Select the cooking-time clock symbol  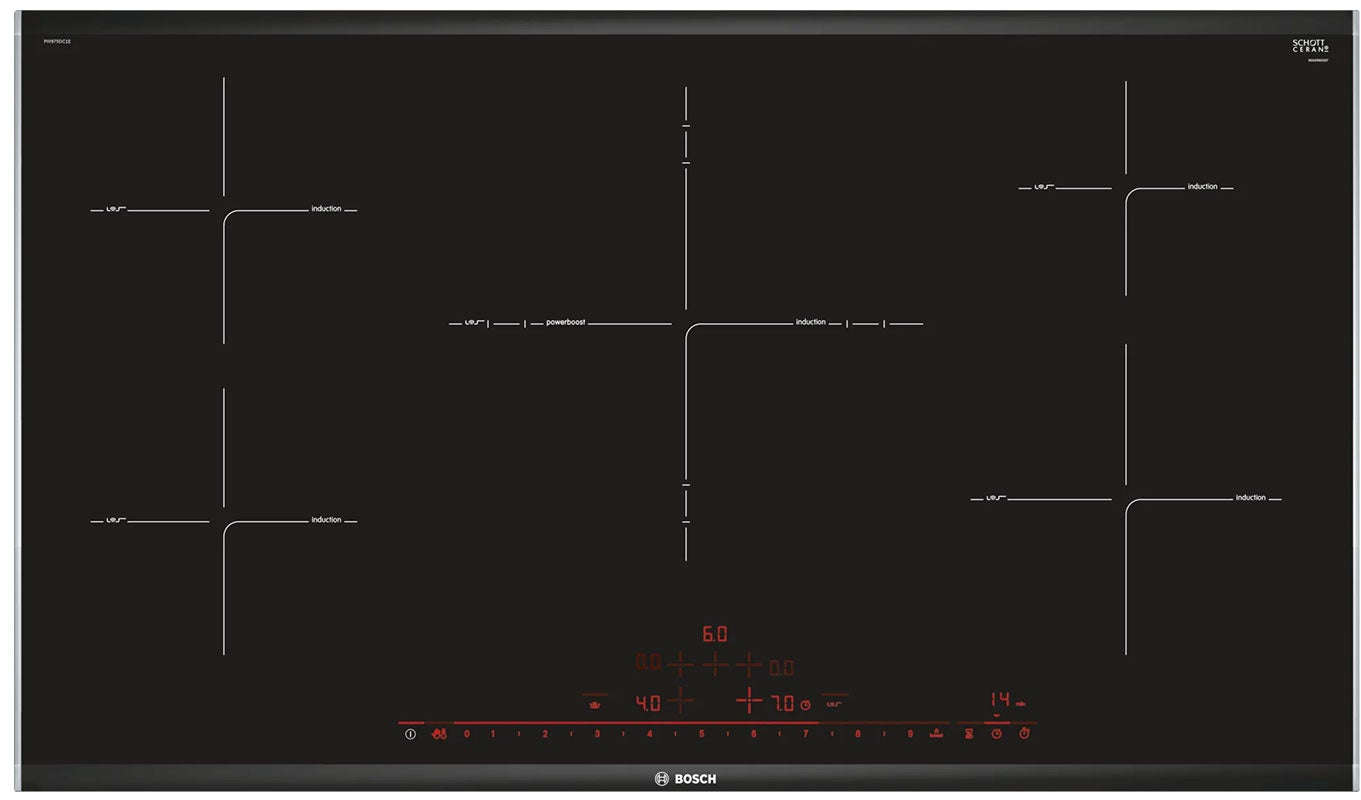click(997, 734)
